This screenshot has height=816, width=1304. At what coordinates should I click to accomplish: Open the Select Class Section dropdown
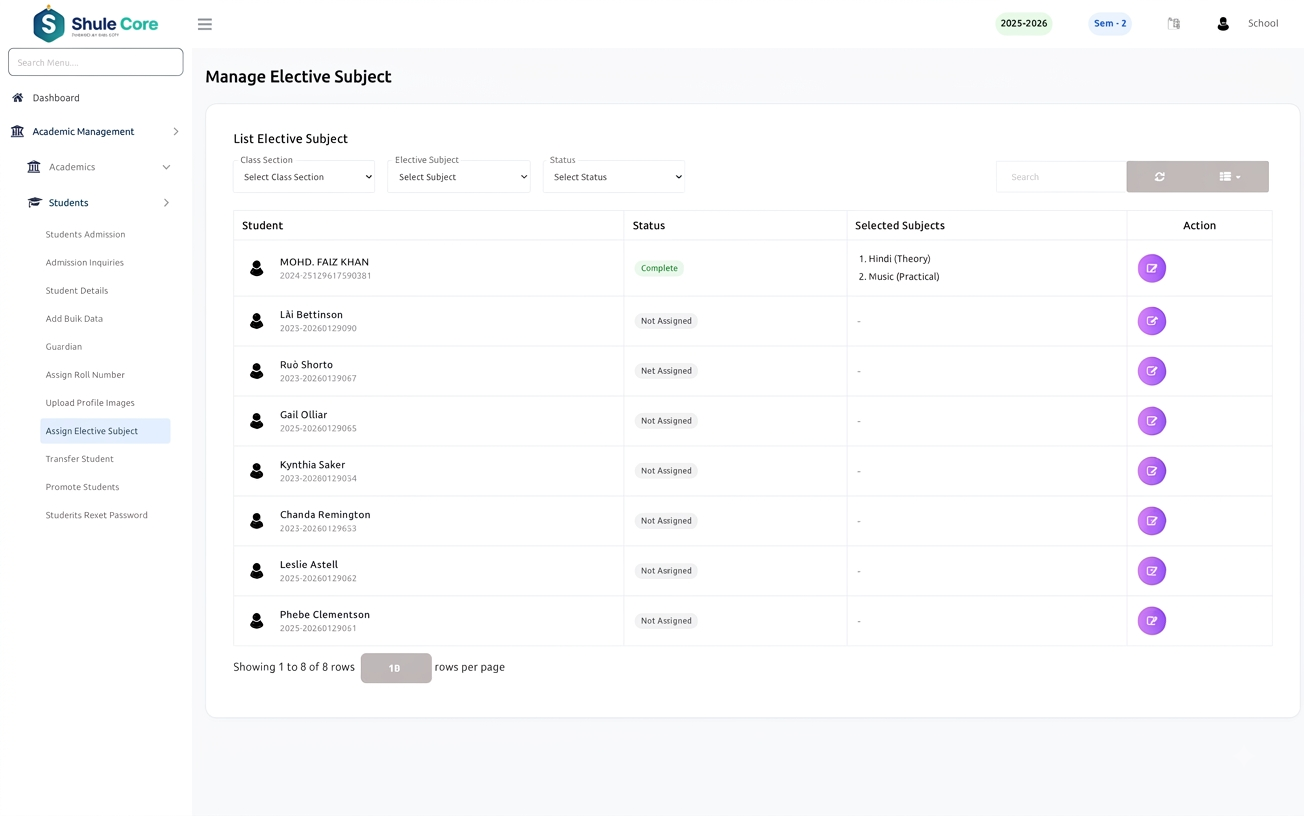click(x=304, y=177)
